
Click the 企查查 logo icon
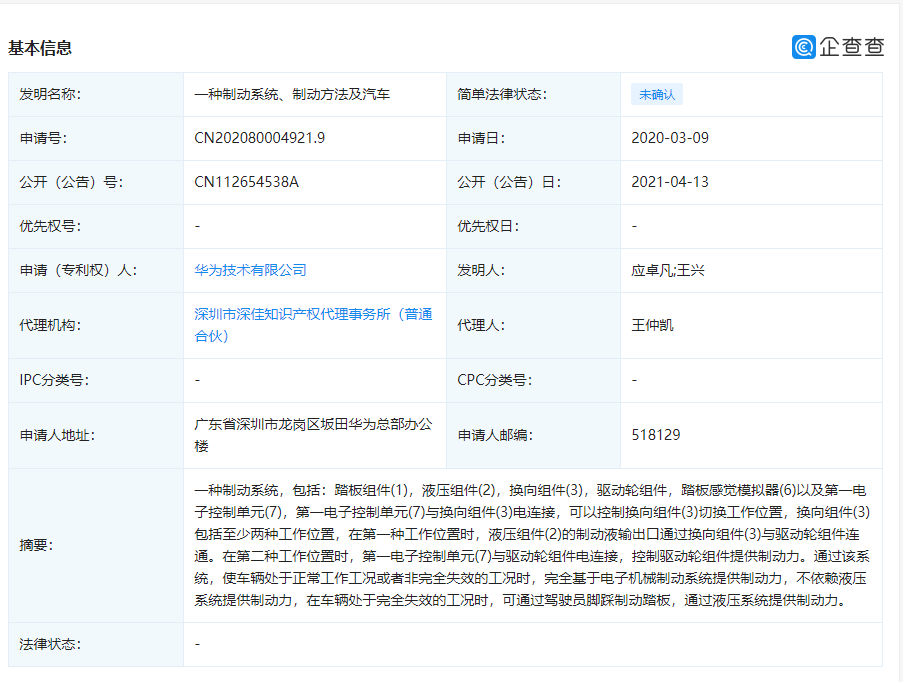pos(804,47)
